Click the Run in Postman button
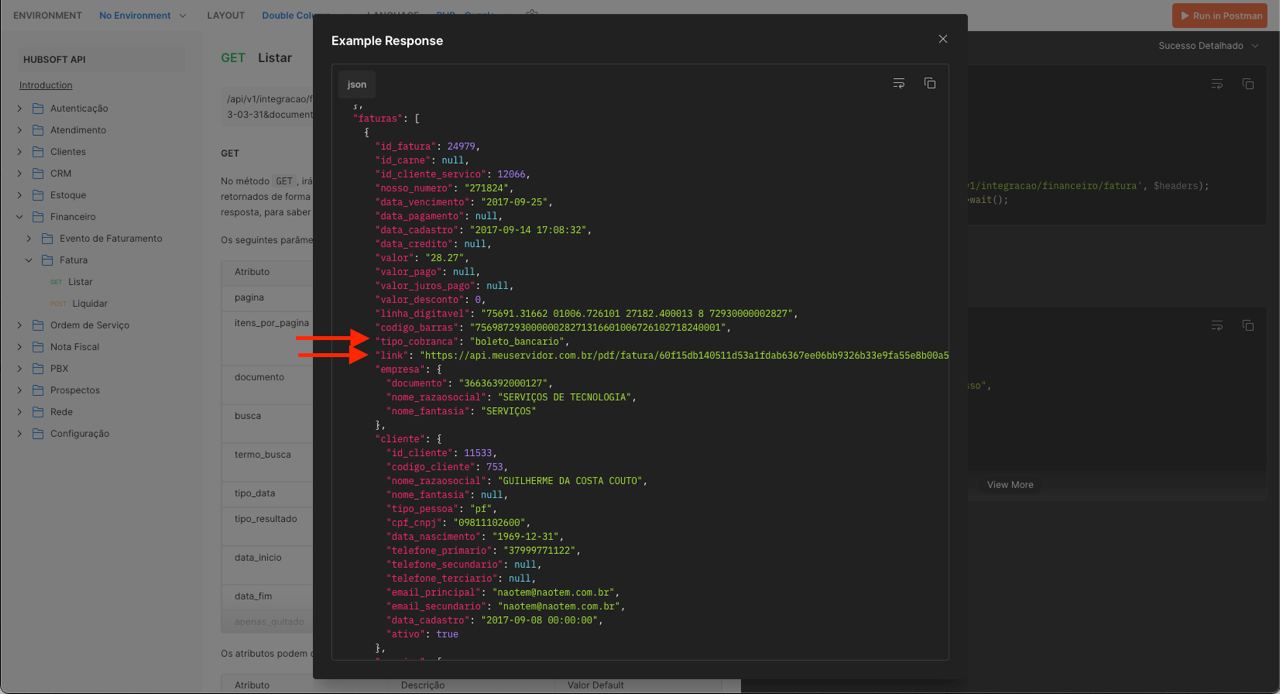Image resolution: width=1280 pixels, height=694 pixels. (1220, 16)
